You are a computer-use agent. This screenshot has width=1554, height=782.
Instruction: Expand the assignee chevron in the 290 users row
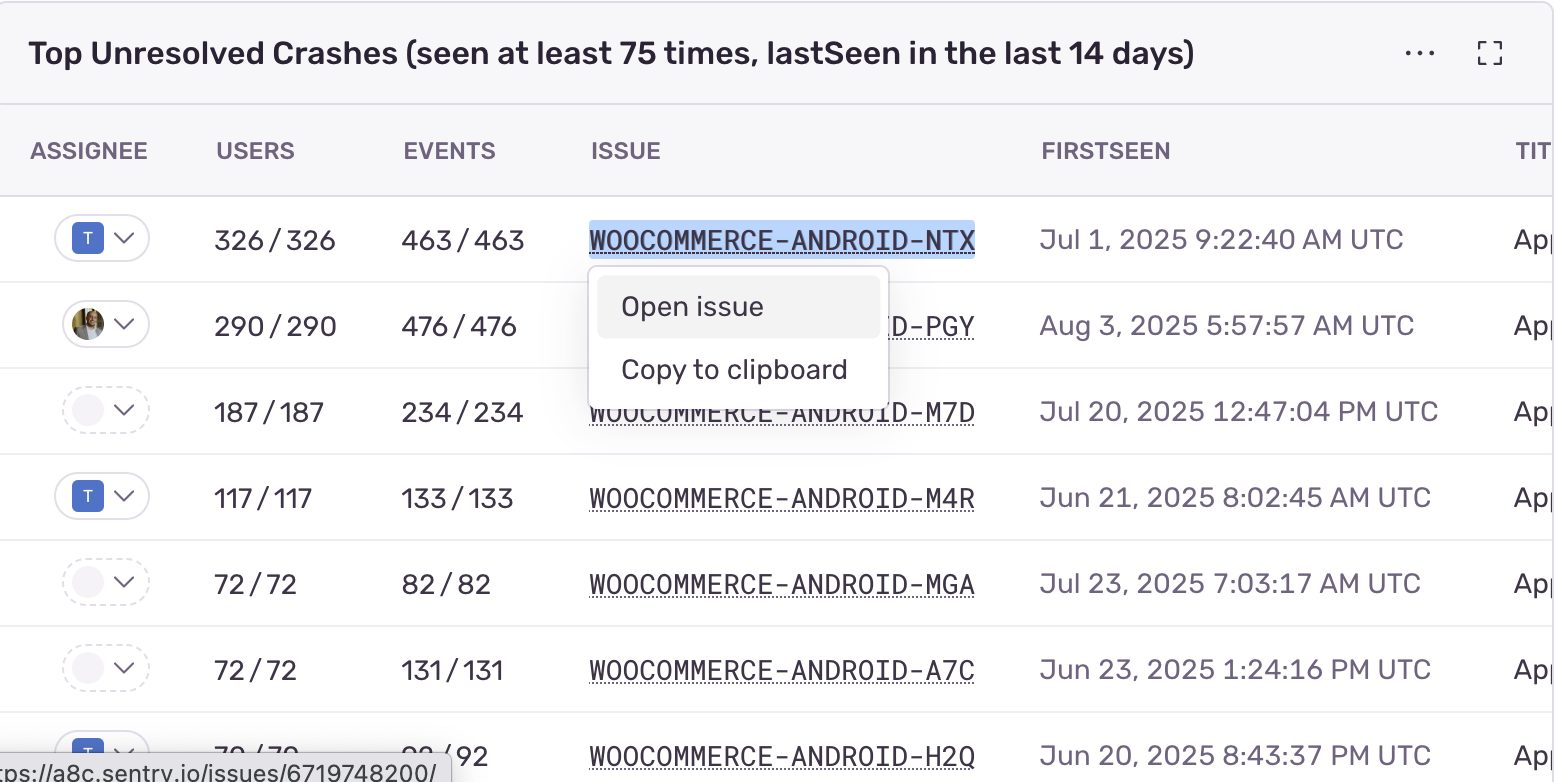click(125, 324)
